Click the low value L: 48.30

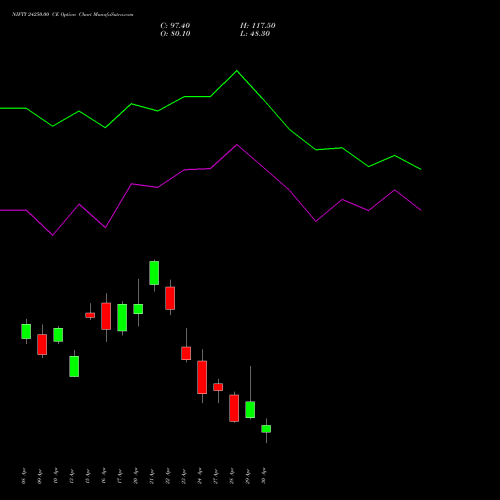(255, 34)
